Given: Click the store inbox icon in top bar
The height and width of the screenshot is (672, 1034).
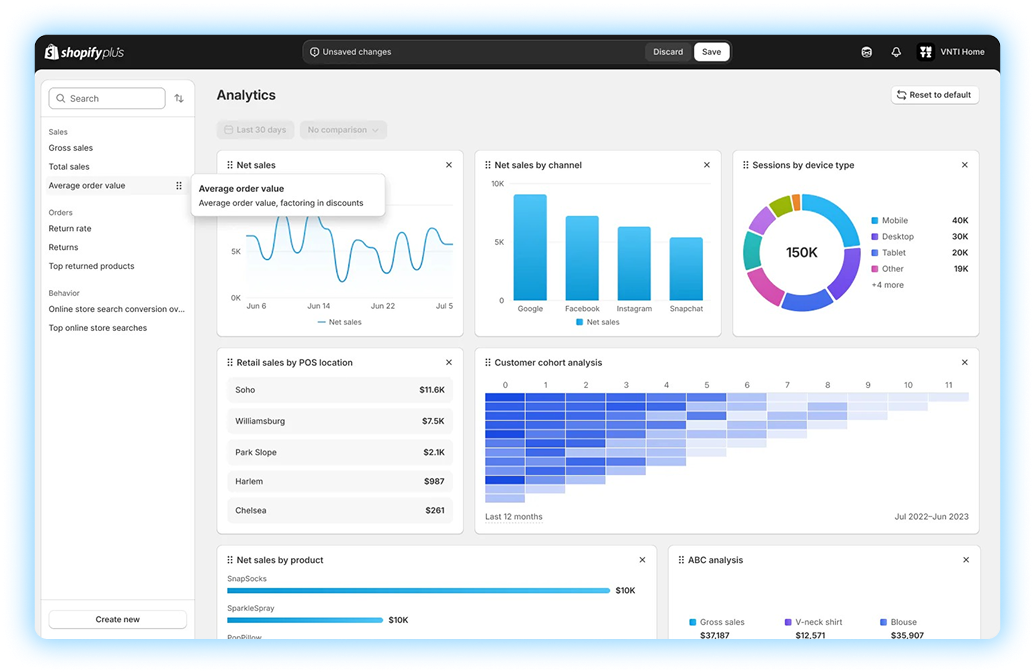Looking at the screenshot, I should (x=866, y=52).
